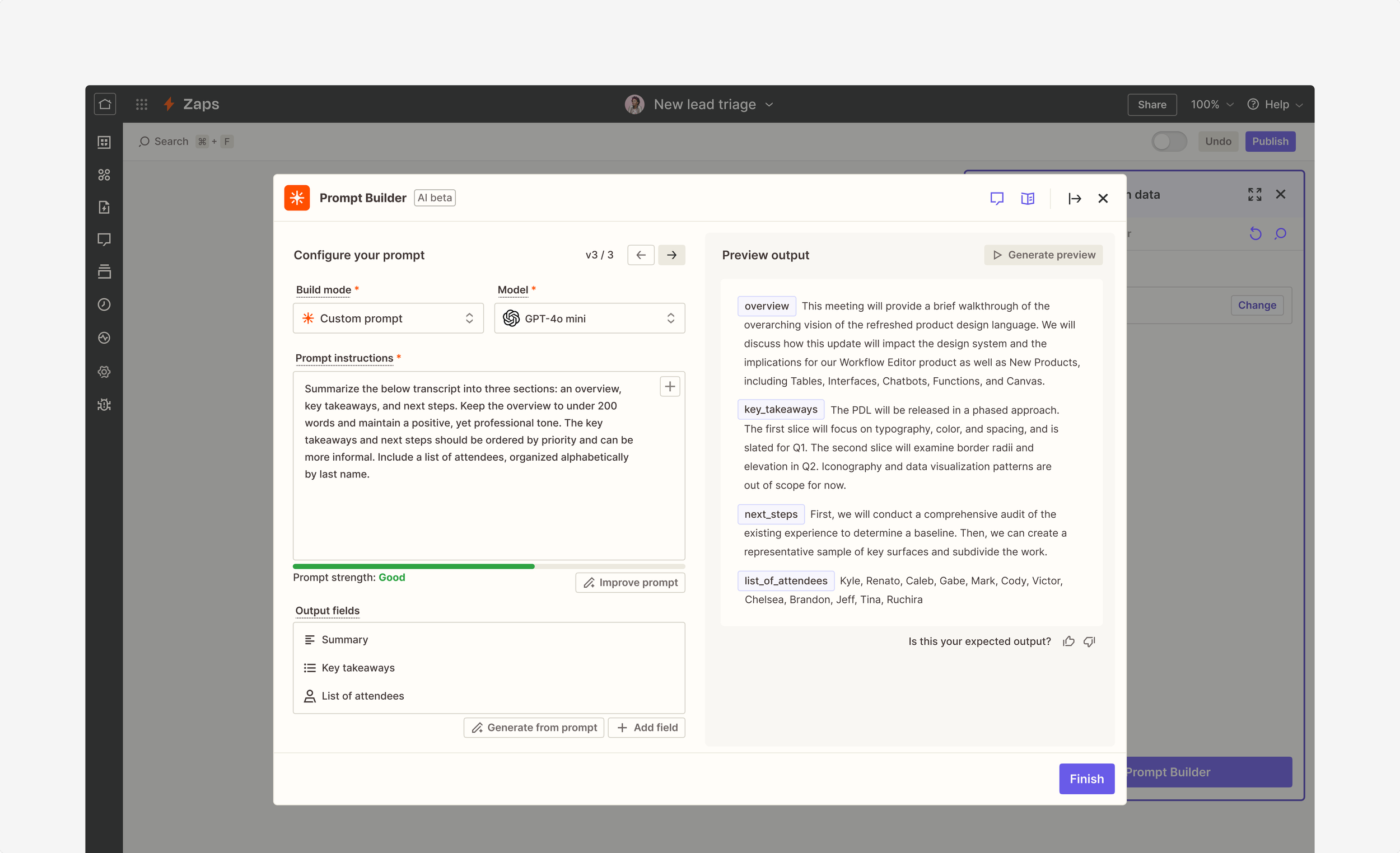
Task: Click the thumbs up feedback icon
Action: click(x=1068, y=641)
